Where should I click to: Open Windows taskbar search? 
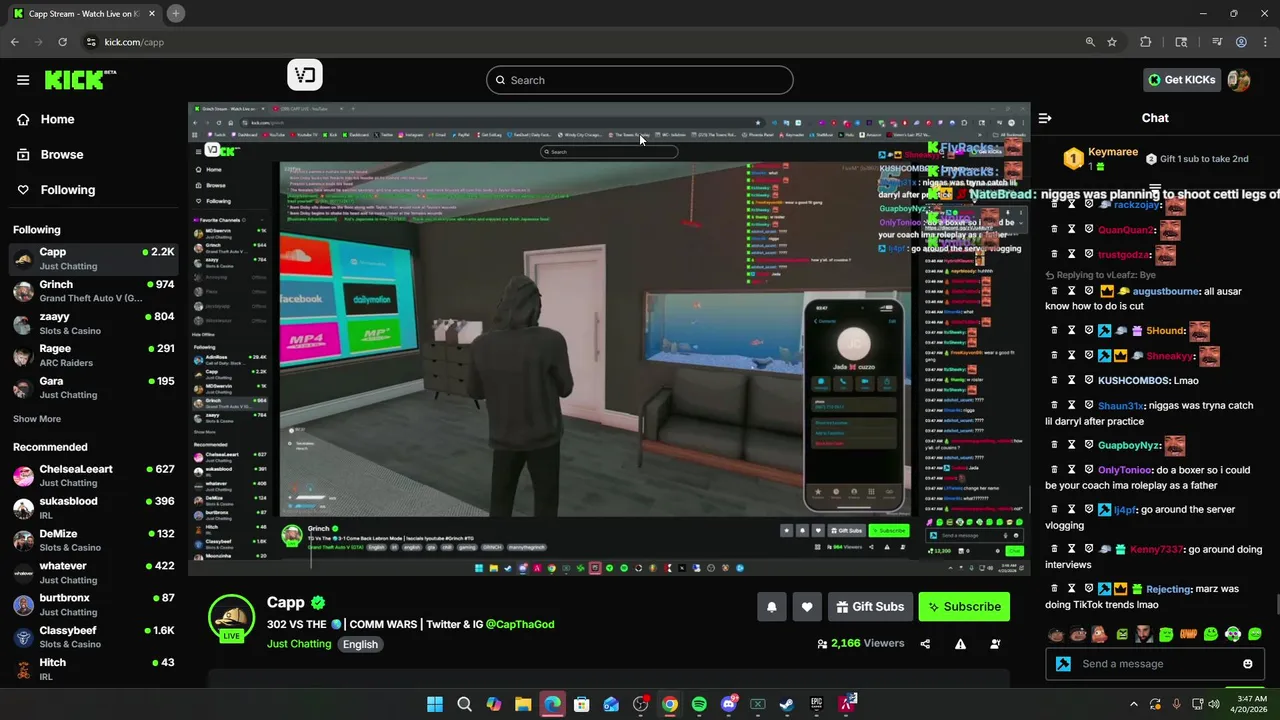click(464, 704)
